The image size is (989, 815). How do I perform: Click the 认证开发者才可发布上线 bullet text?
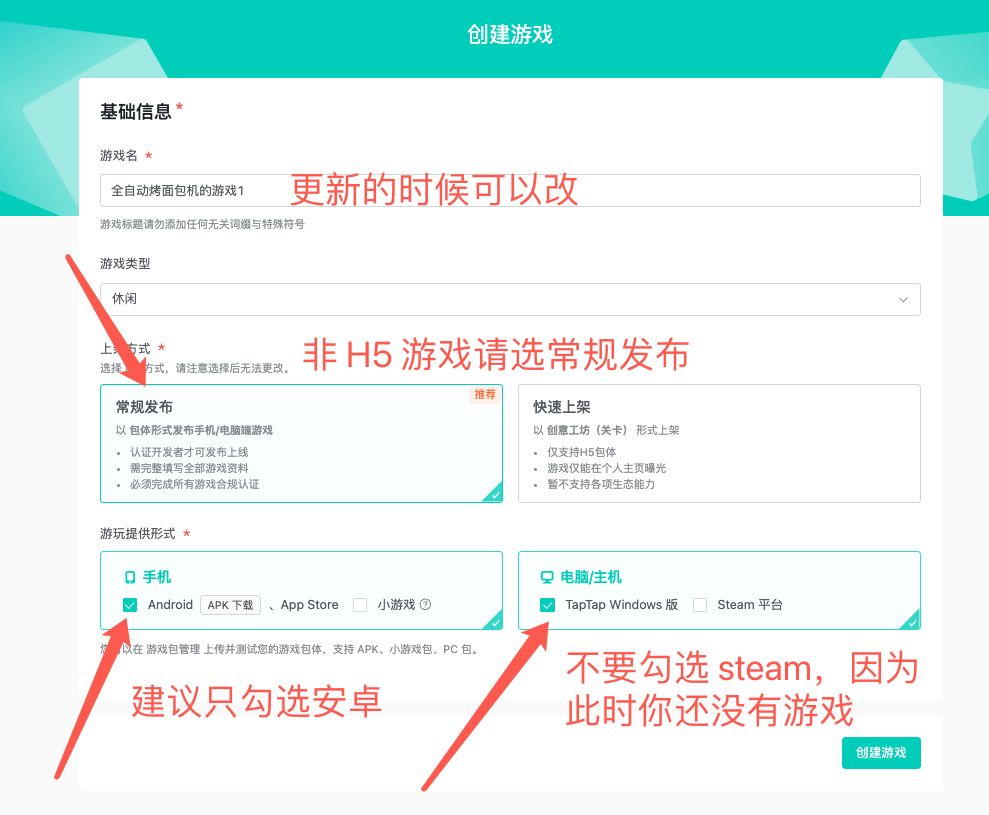click(x=189, y=452)
